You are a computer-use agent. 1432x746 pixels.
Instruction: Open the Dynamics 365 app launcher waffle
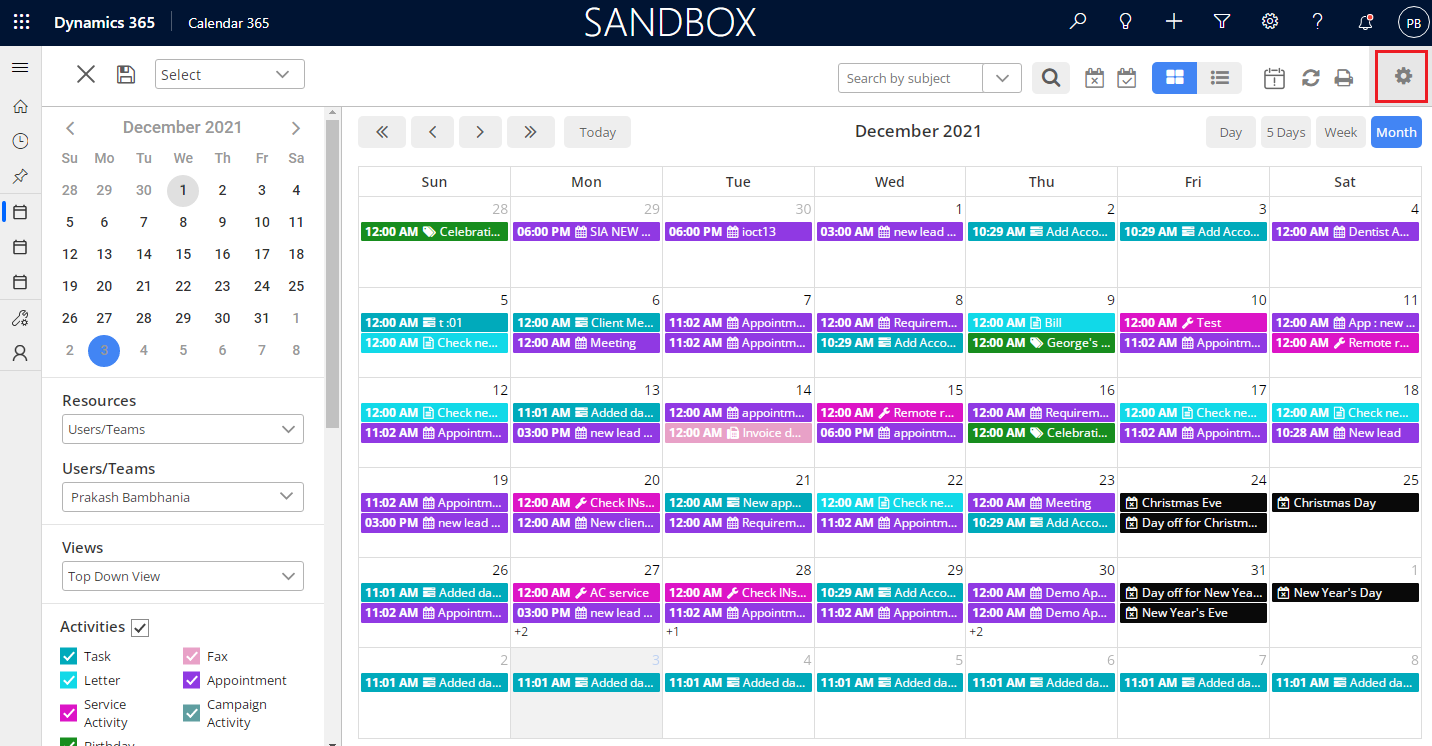click(21, 22)
